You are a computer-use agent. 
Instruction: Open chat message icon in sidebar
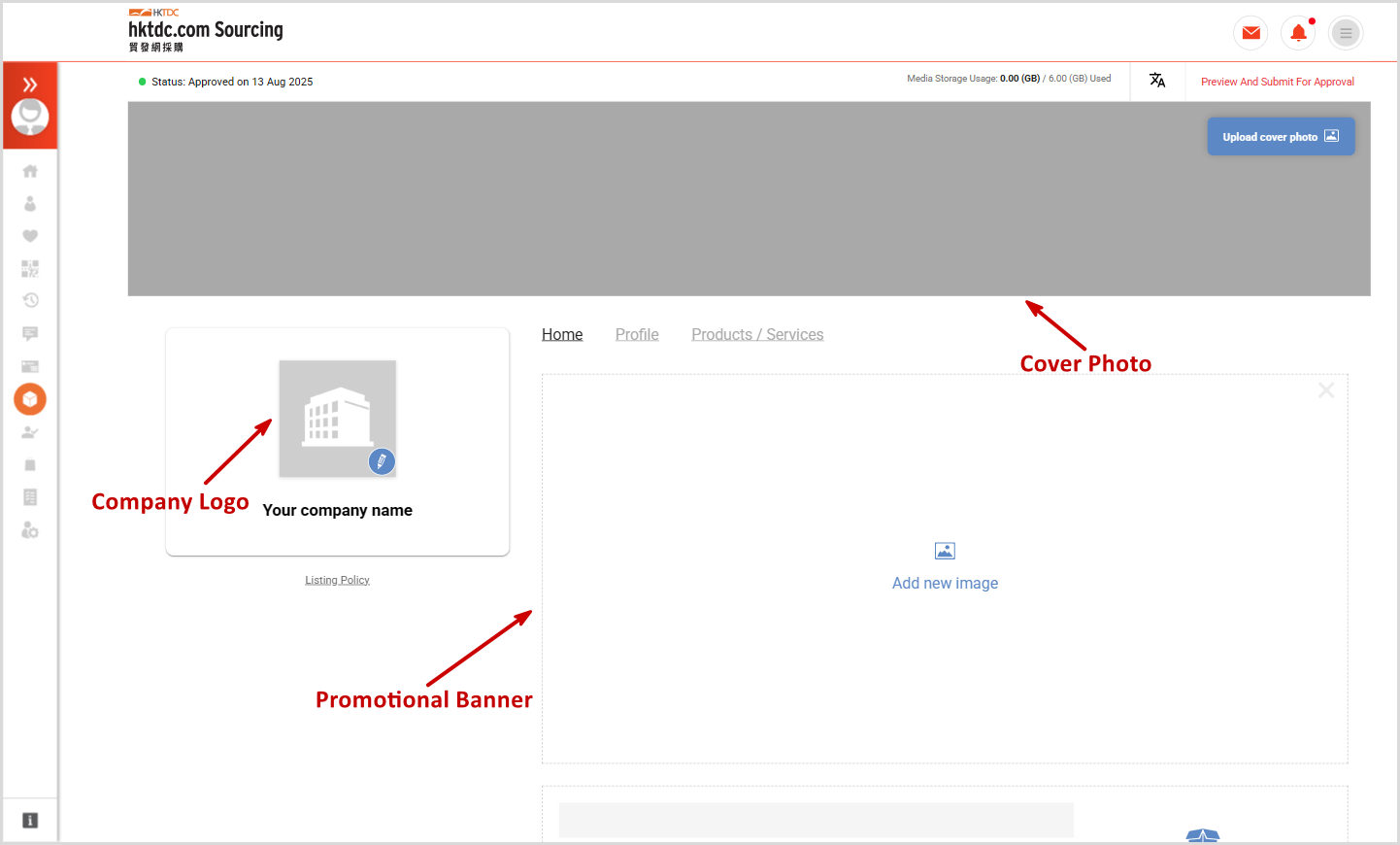click(30, 333)
